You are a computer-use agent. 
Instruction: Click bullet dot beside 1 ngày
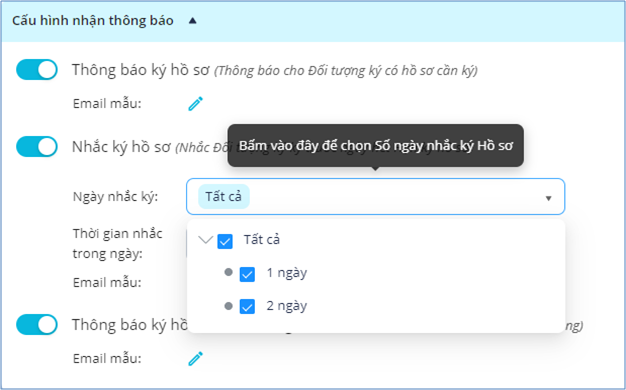pos(228,273)
